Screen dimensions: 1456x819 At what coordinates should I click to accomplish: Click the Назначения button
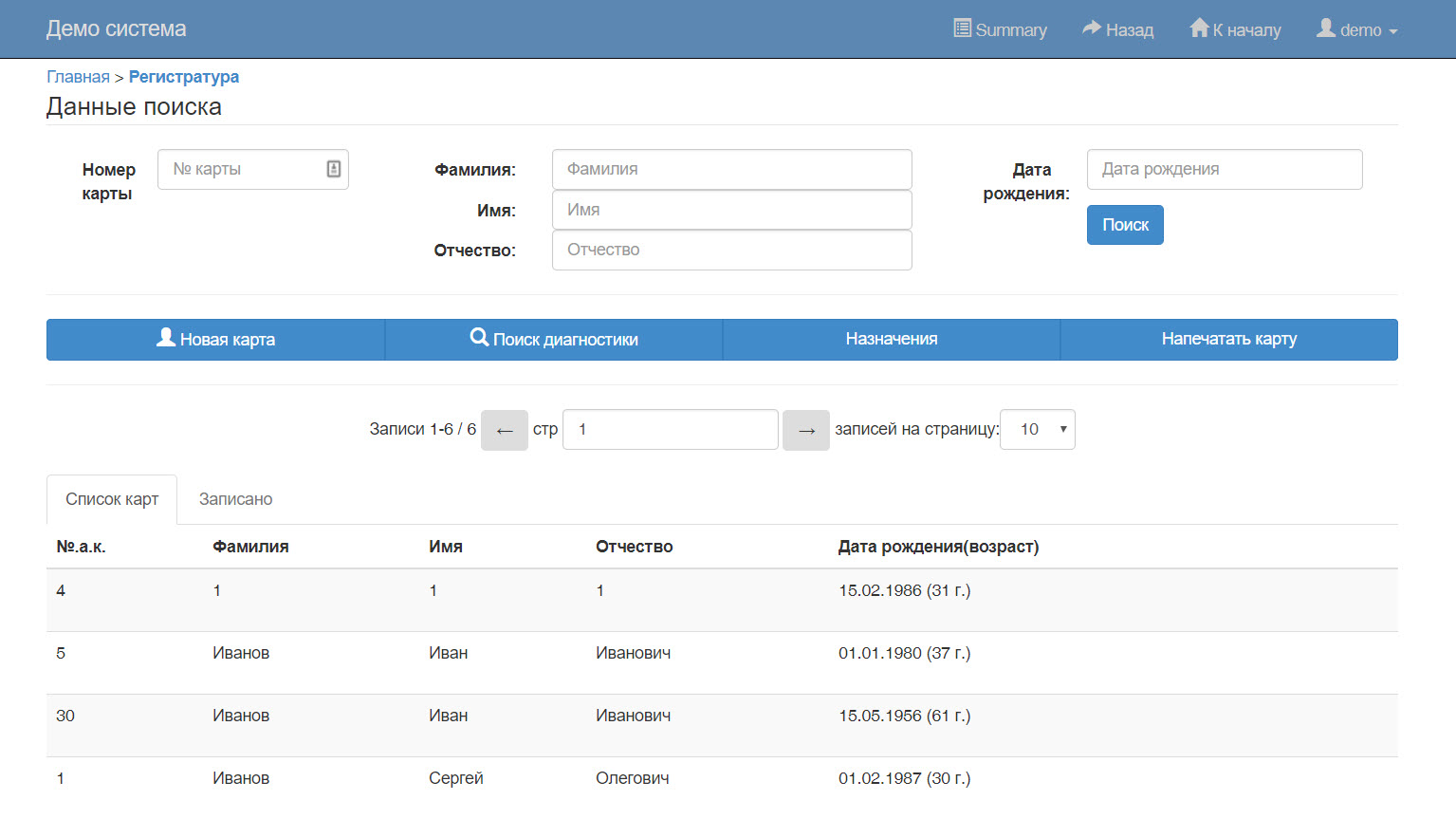892,340
